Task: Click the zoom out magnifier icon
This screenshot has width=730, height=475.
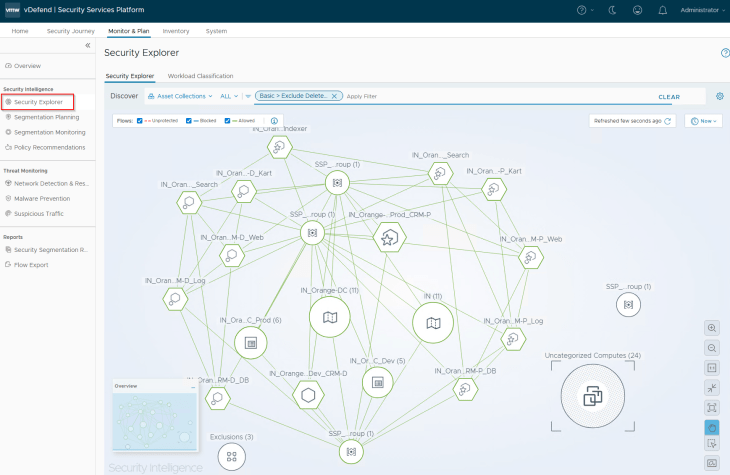Action: pyautogui.click(x=712, y=347)
